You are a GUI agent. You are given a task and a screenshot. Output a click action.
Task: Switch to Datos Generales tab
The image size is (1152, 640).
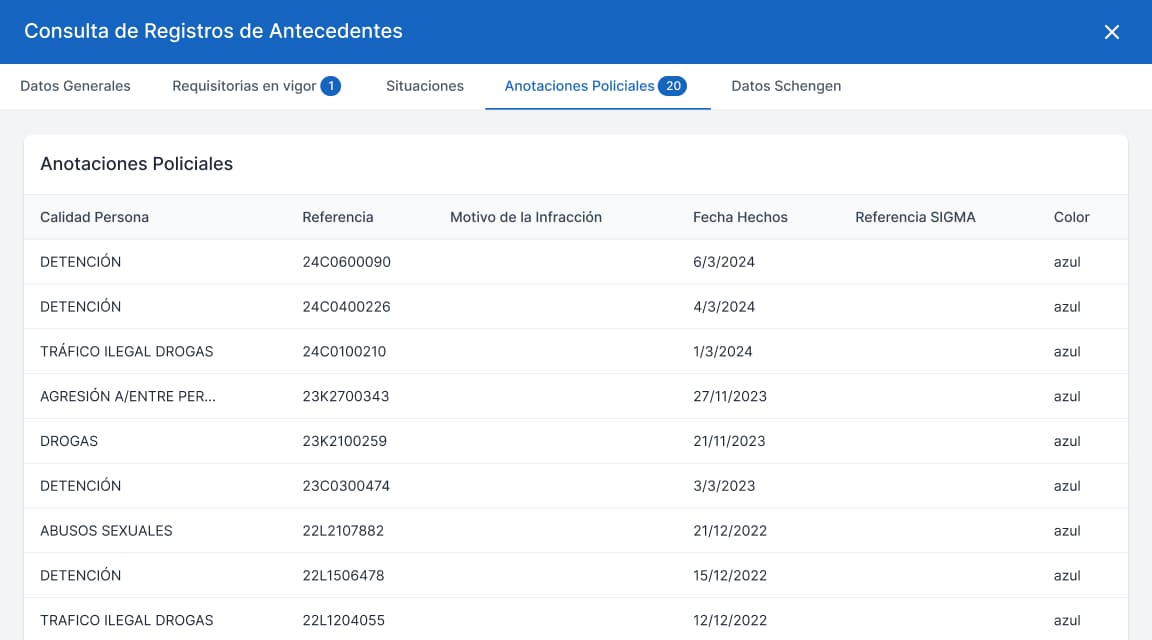tap(75, 86)
